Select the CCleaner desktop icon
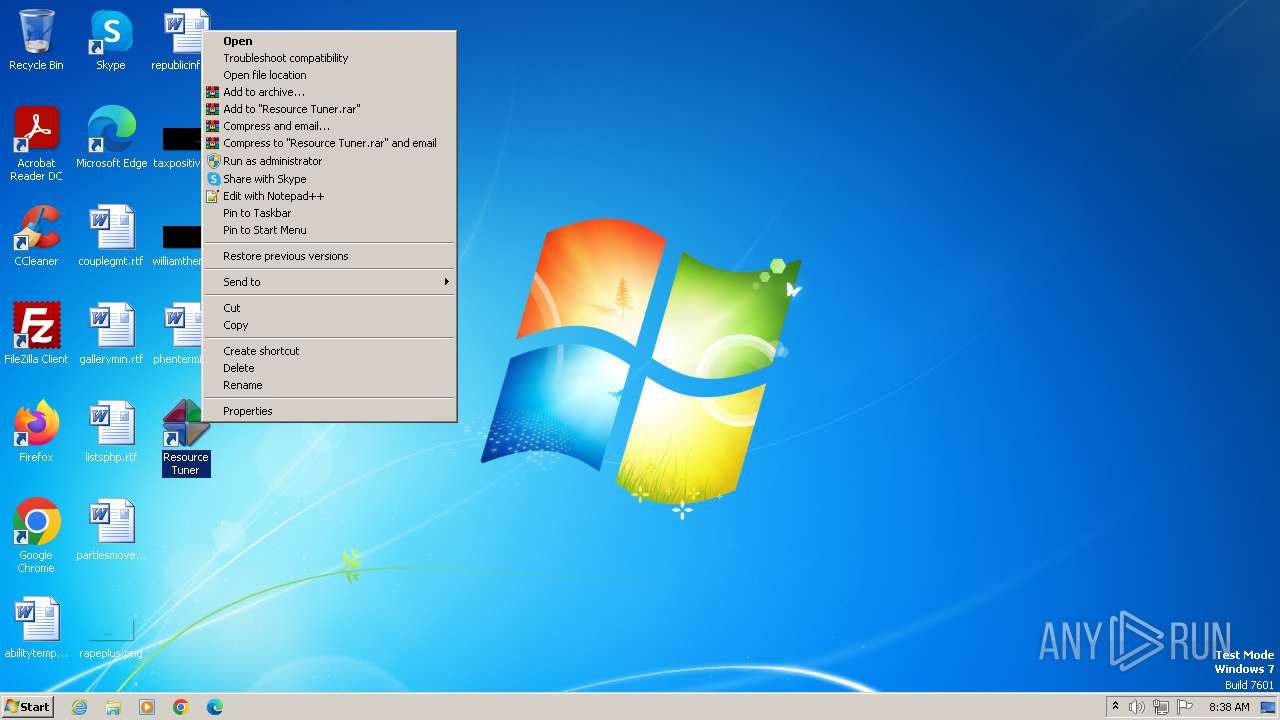The image size is (1280, 720). 36,236
